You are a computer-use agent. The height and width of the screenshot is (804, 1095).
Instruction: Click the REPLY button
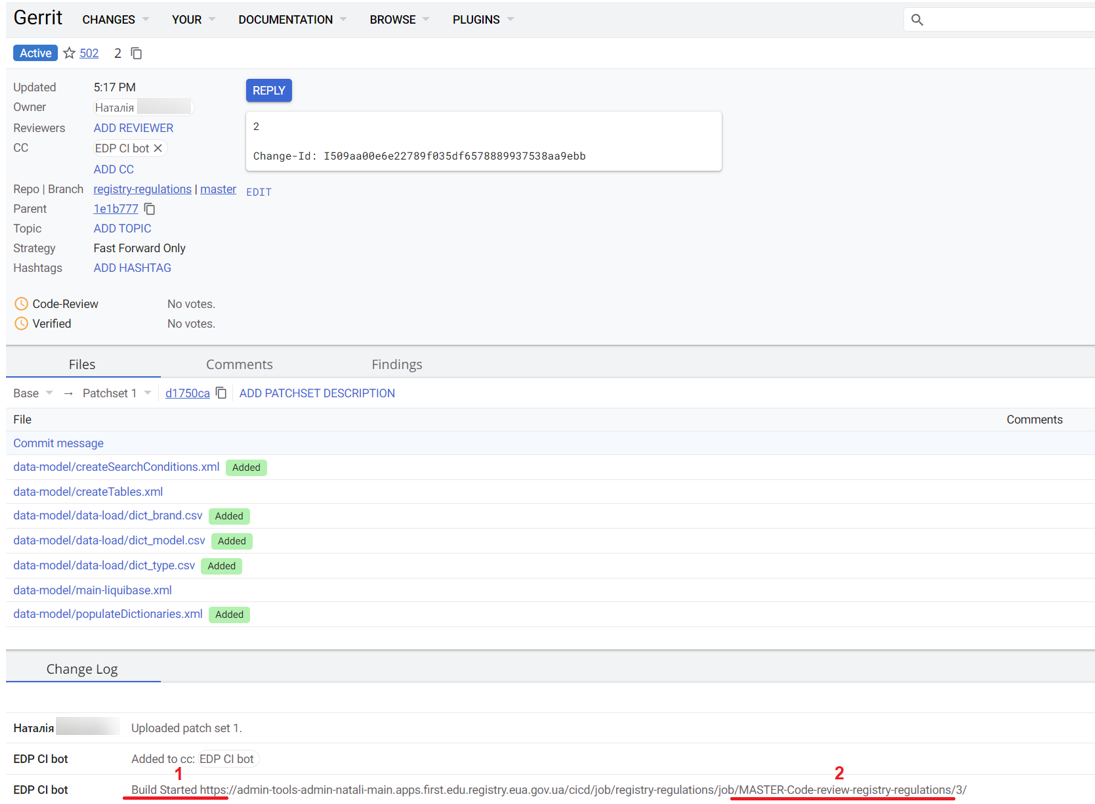coord(268,90)
